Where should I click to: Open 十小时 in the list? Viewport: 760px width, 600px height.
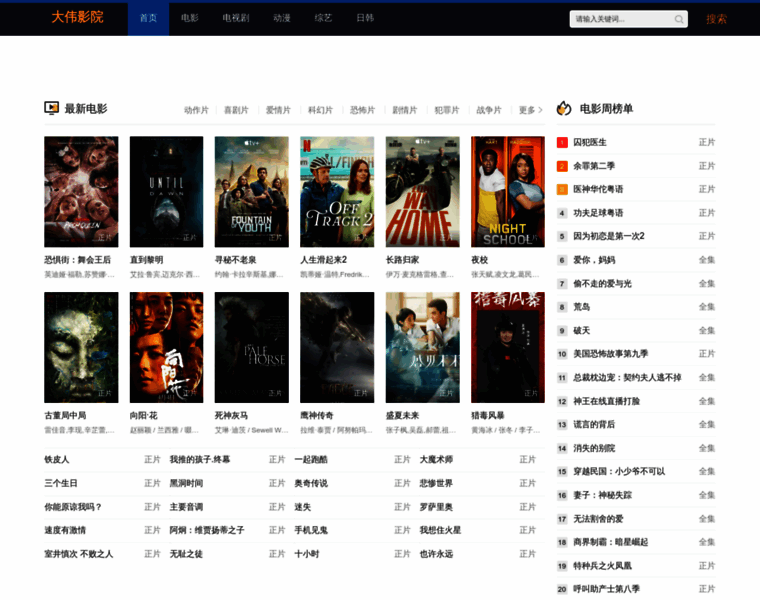[307, 554]
